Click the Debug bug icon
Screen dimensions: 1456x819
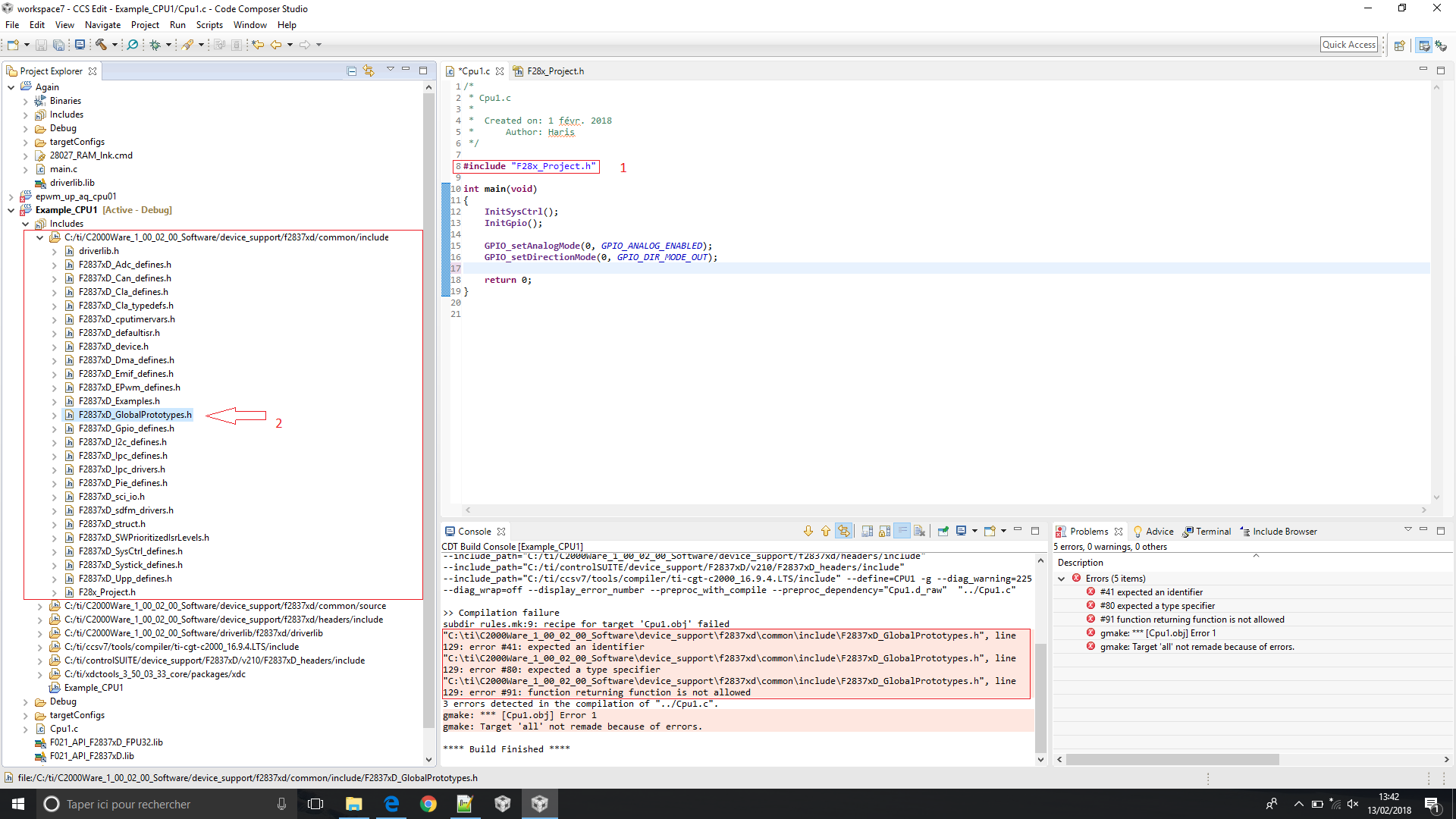point(155,45)
